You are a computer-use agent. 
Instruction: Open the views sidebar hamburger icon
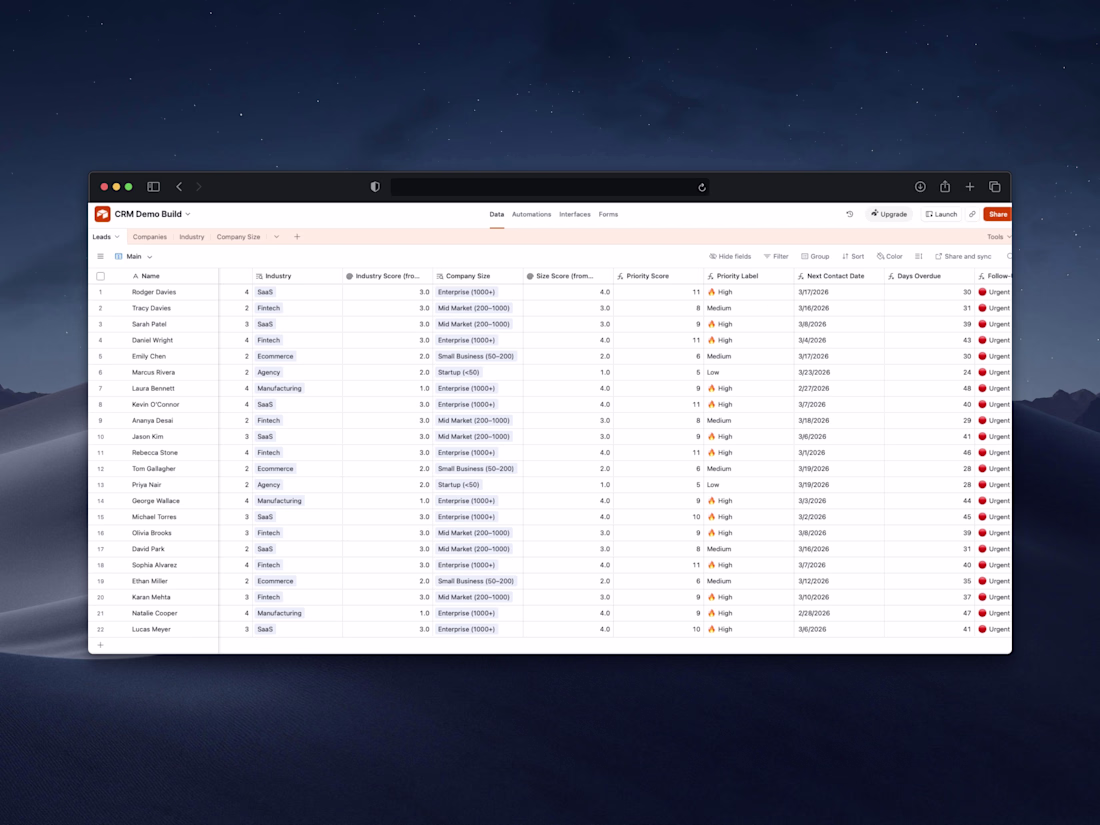100,256
